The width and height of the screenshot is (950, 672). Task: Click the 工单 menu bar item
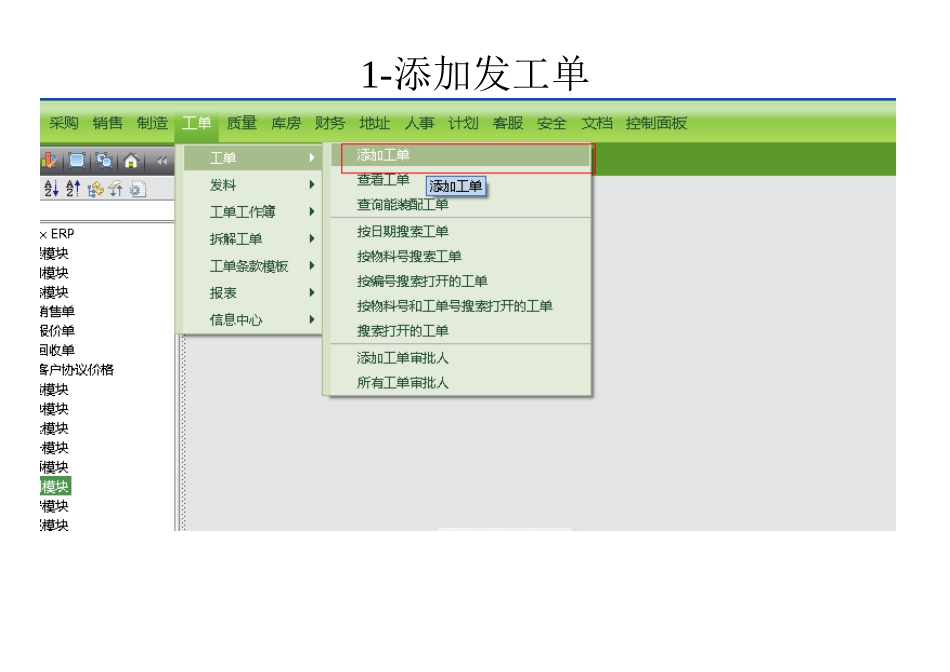(x=196, y=124)
